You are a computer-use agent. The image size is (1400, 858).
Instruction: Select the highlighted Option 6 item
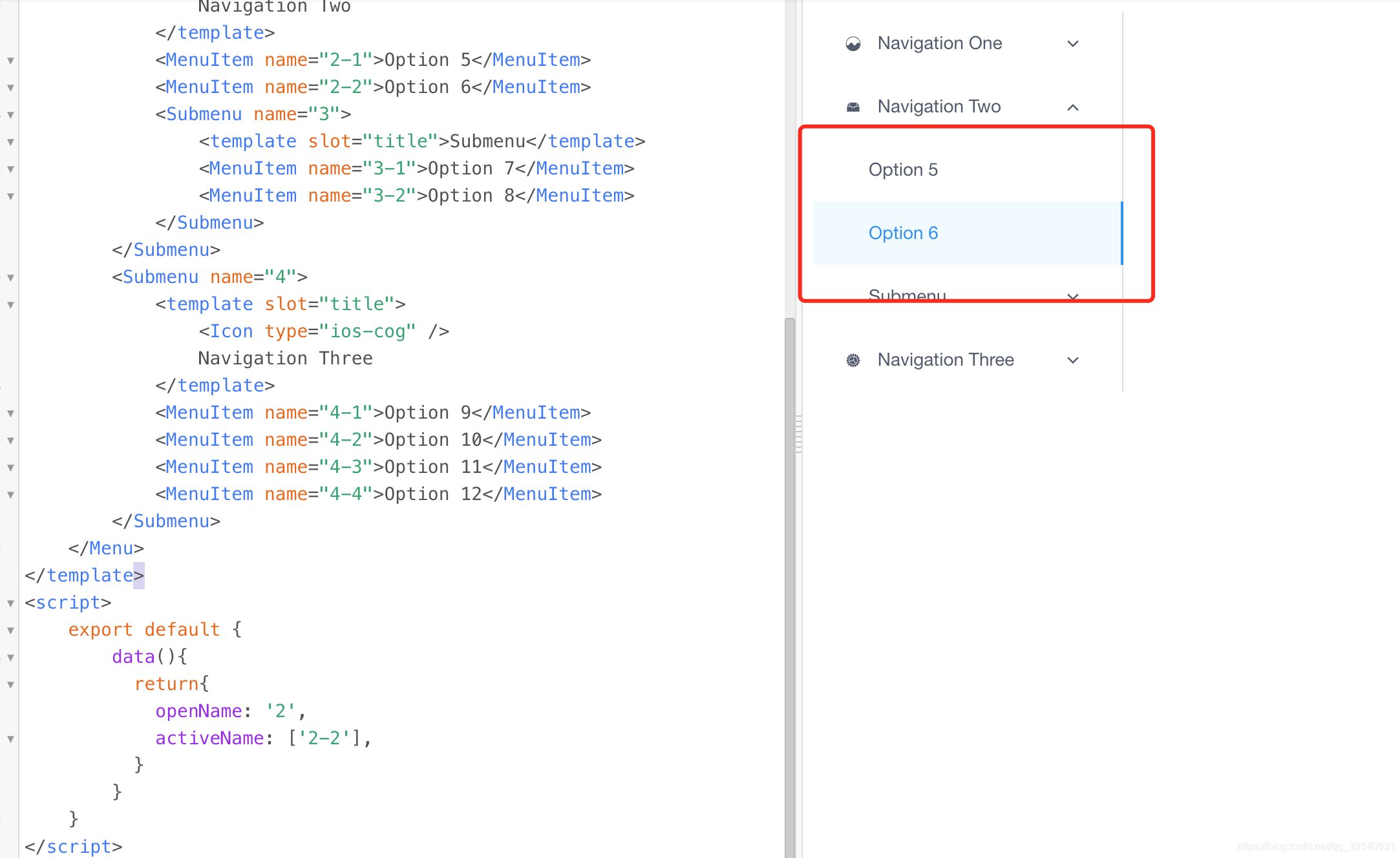coord(903,233)
